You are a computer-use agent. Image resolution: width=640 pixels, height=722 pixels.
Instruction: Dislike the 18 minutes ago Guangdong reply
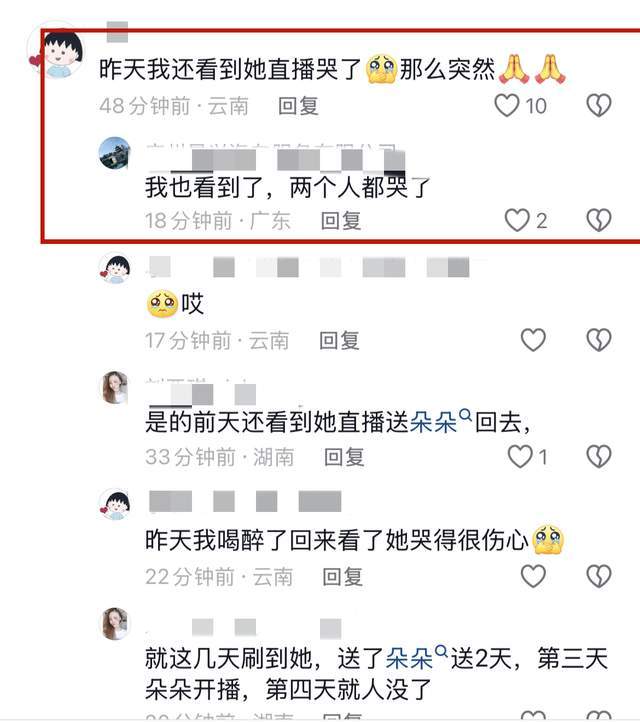(x=599, y=220)
